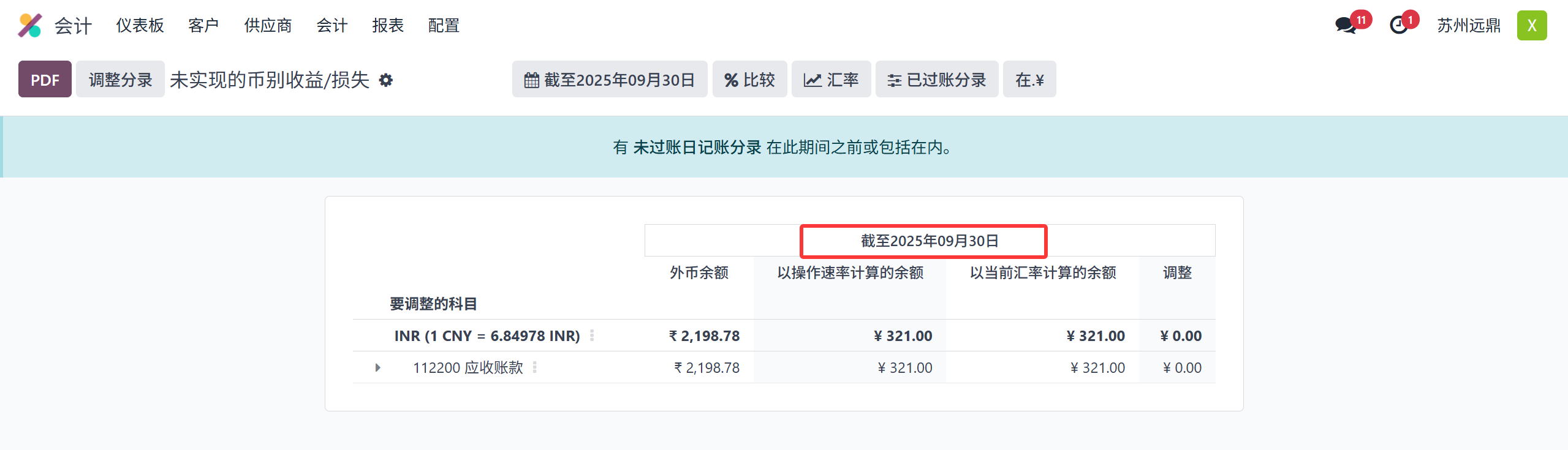Open the 报表 menu
The image size is (1568, 450).
(x=388, y=25)
